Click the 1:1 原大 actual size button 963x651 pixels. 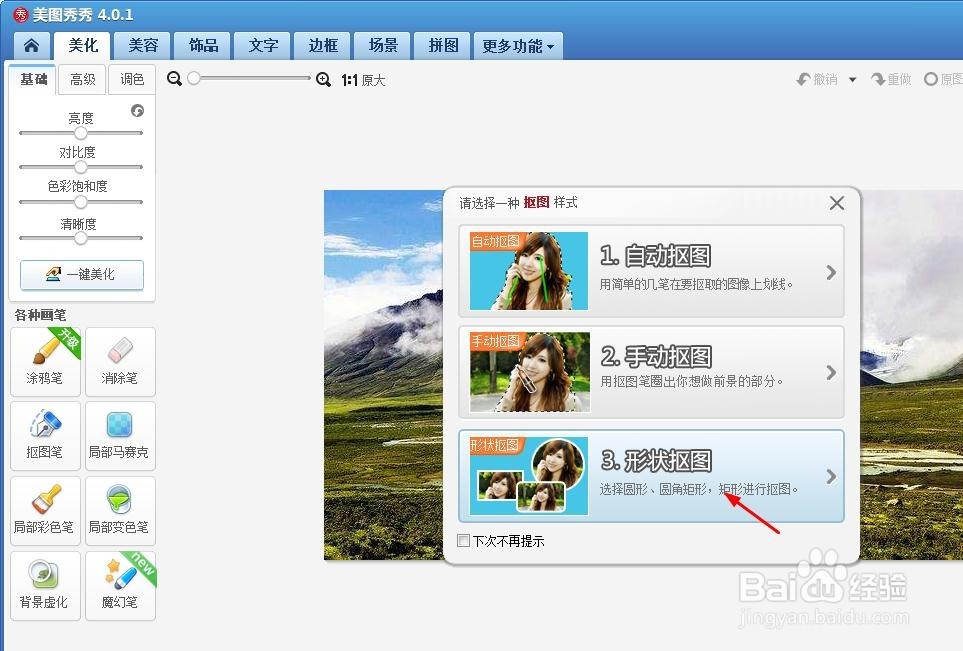click(363, 80)
